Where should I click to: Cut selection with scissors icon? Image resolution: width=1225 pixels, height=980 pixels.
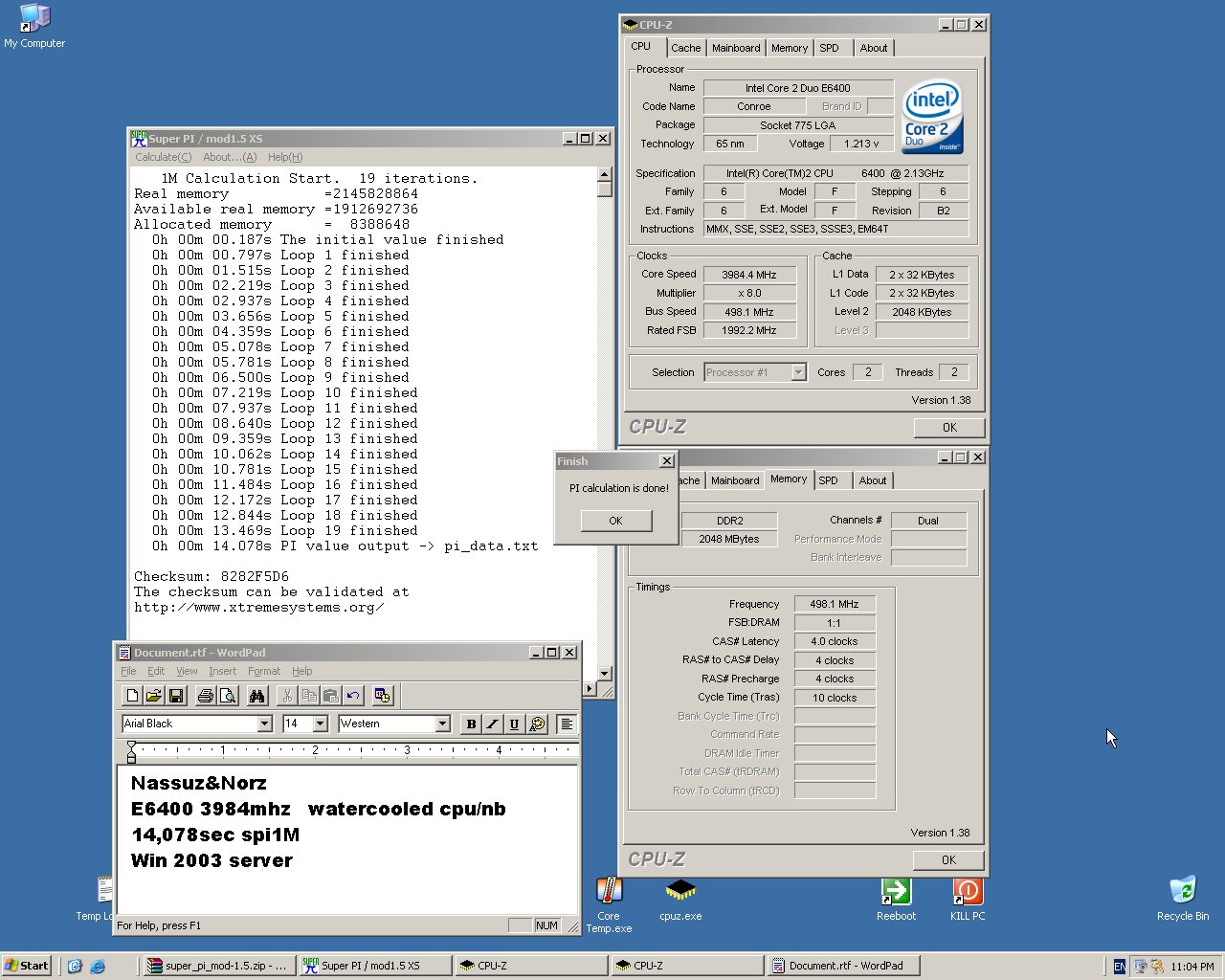pyautogui.click(x=287, y=696)
